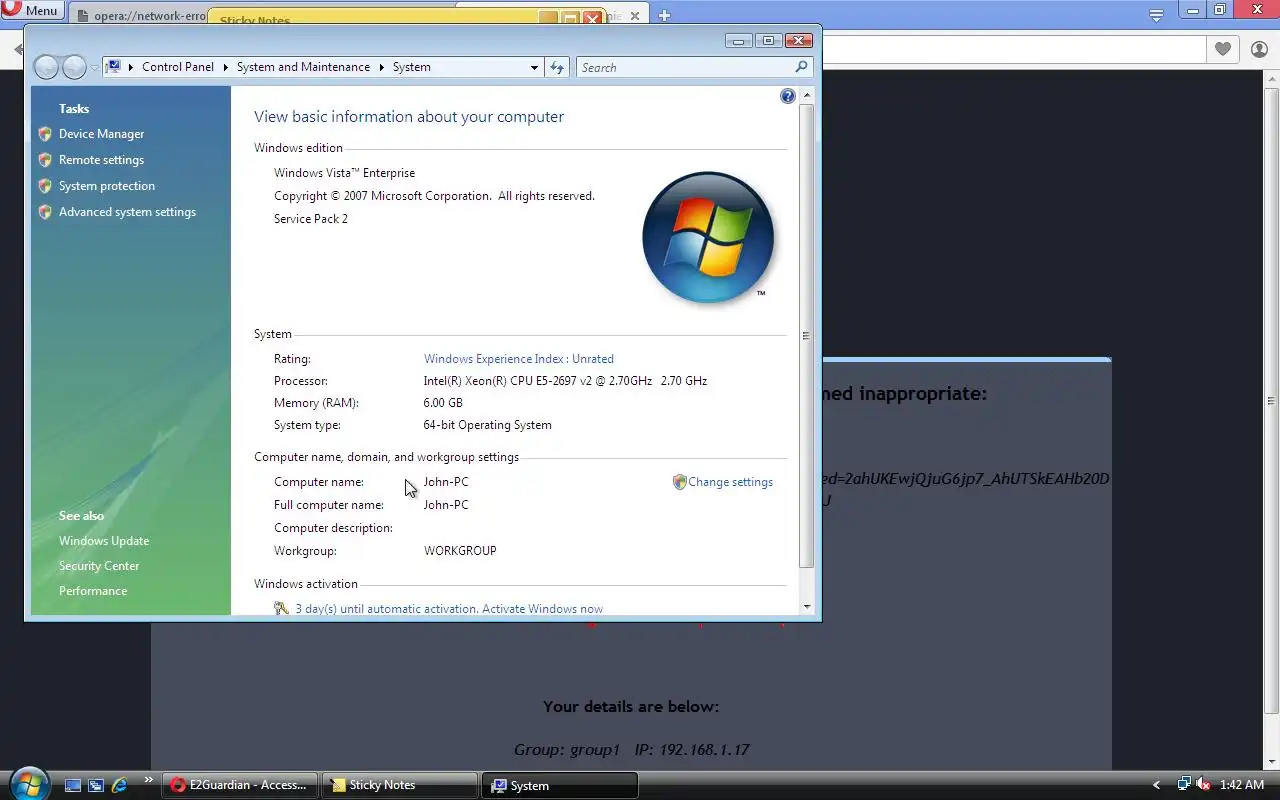The height and width of the screenshot is (800, 1280).
Task: Go forward in the System window
Action: click(x=75, y=67)
